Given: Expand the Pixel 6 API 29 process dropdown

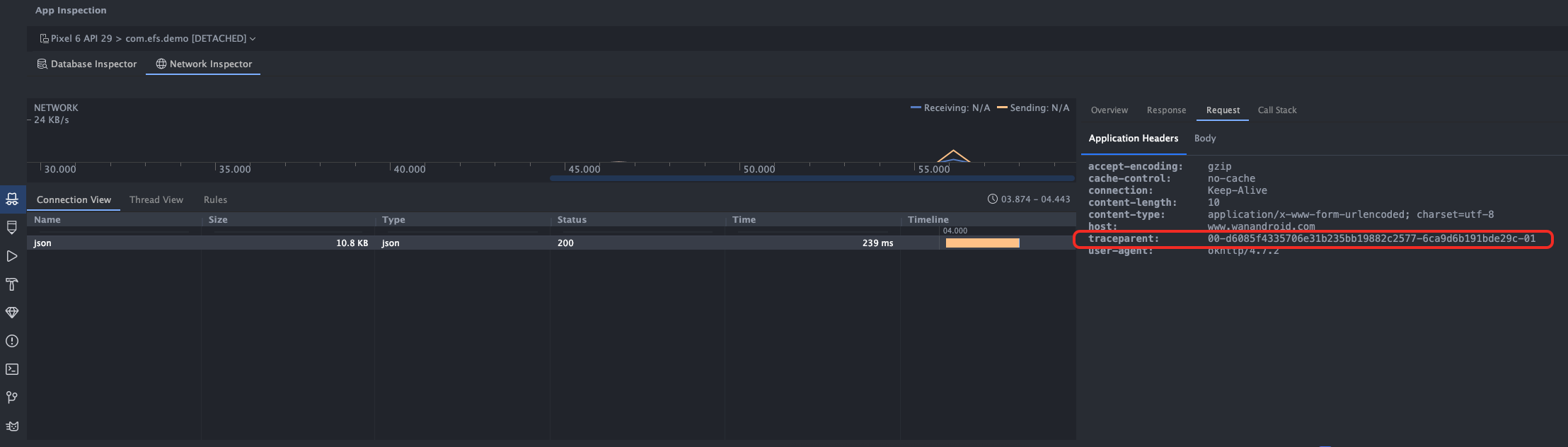Looking at the screenshot, I should click(x=148, y=38).
